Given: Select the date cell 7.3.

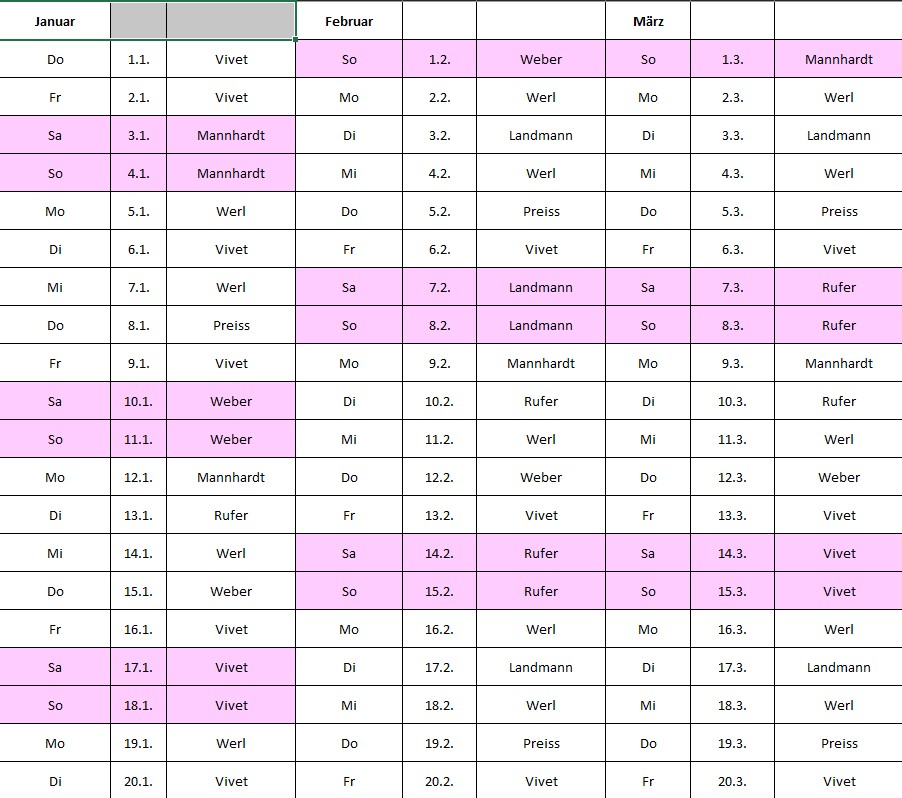Looking at the screenshot, I should pos(733,287).
